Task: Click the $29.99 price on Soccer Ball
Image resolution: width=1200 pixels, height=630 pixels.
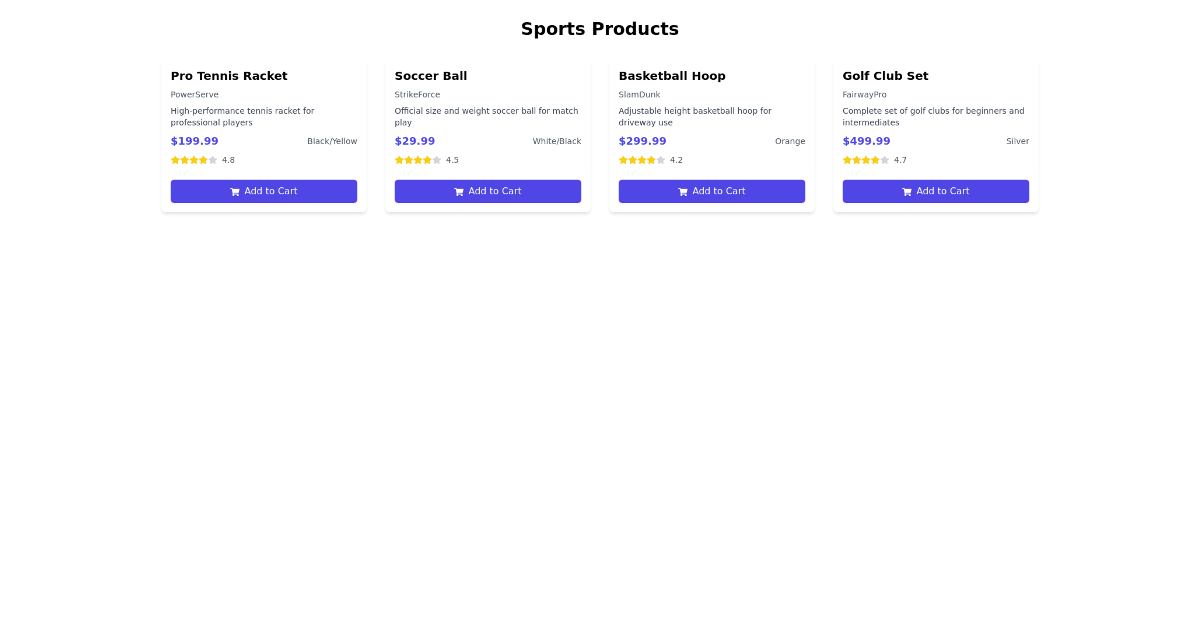Action: pos(415,141)
